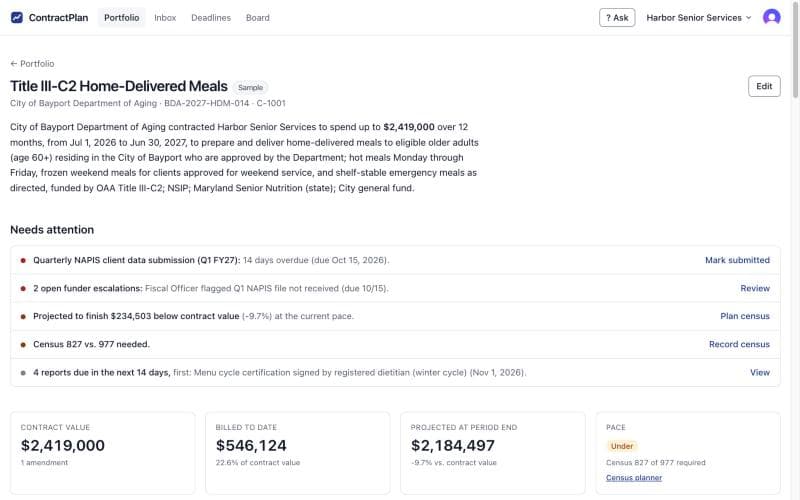Viewport: 800px width, 500px height.
Task: Click '22.6% of contract value' text
Action: point(258,462)
